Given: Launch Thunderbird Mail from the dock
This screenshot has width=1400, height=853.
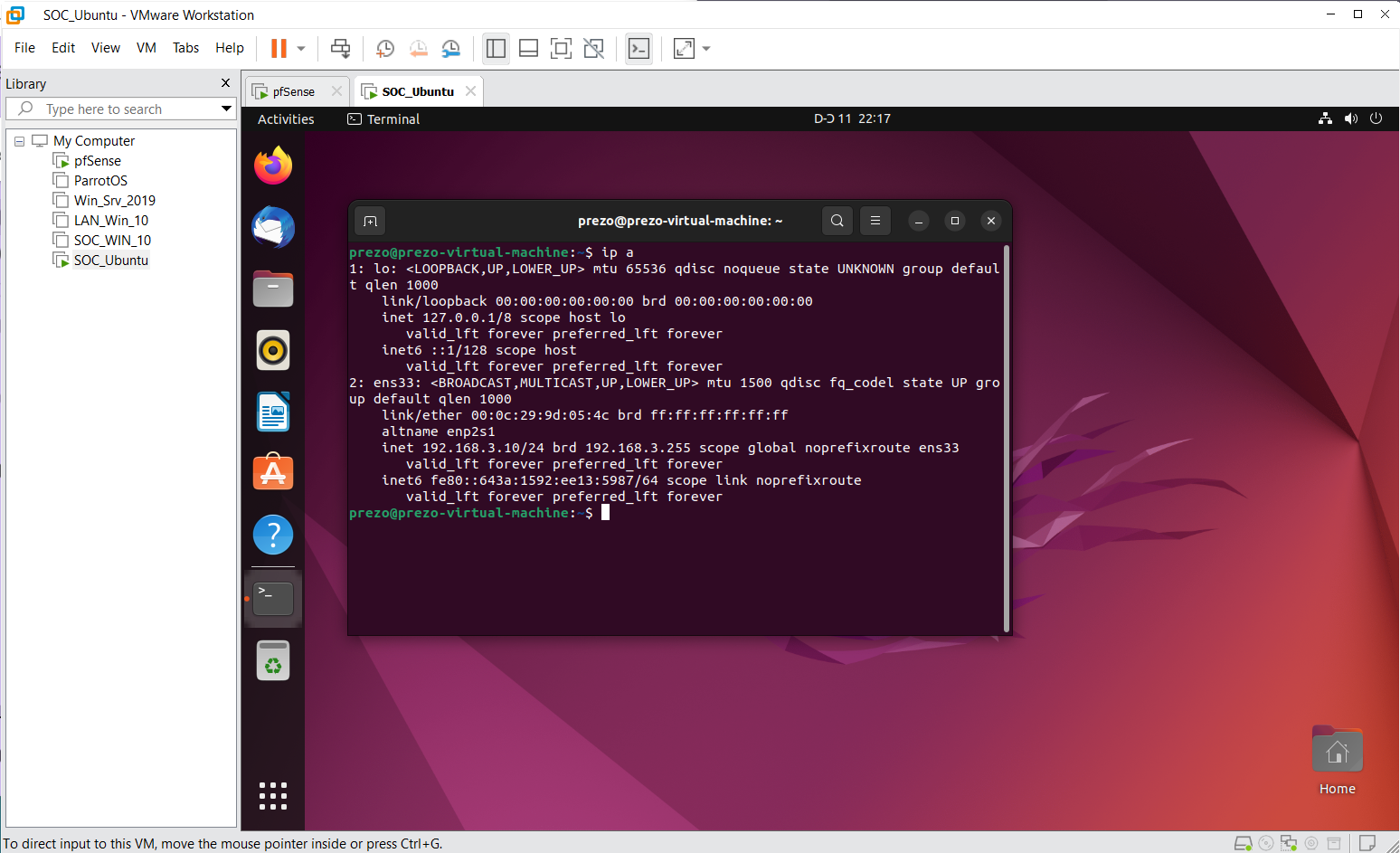Looking at the screenshot, I should (x=273, y=227).
